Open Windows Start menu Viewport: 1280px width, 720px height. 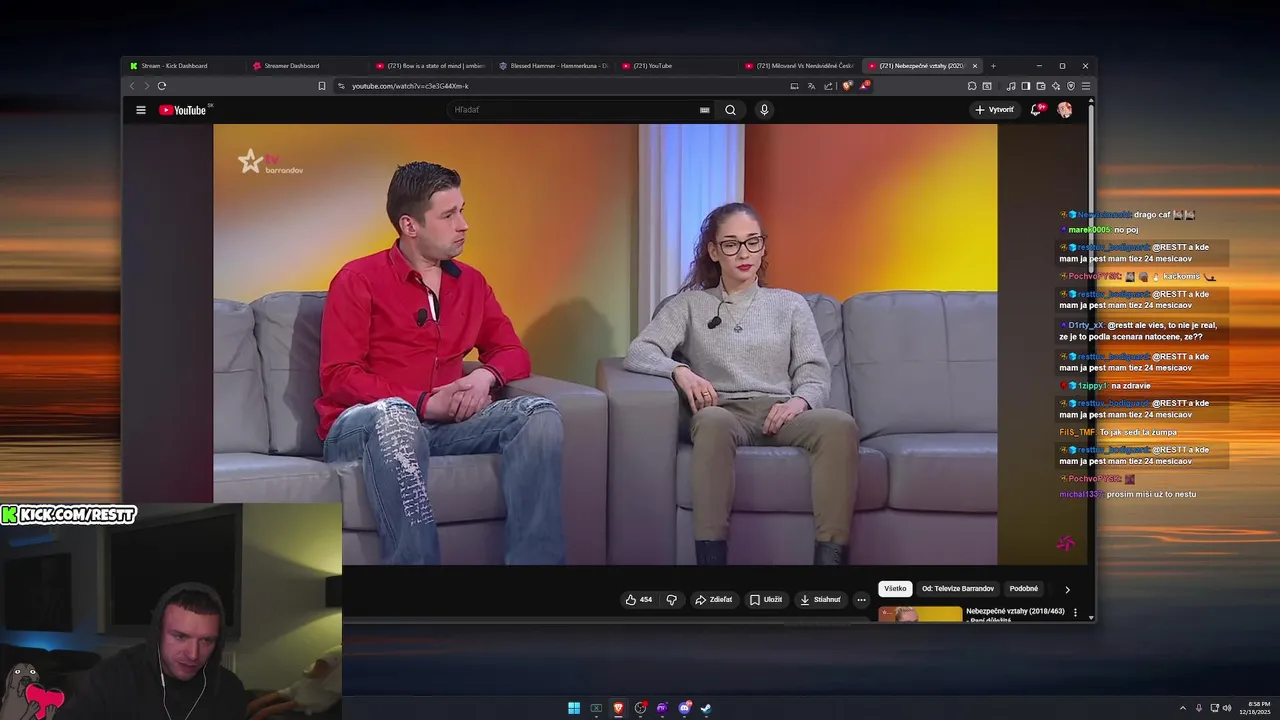tap(574, 708)
